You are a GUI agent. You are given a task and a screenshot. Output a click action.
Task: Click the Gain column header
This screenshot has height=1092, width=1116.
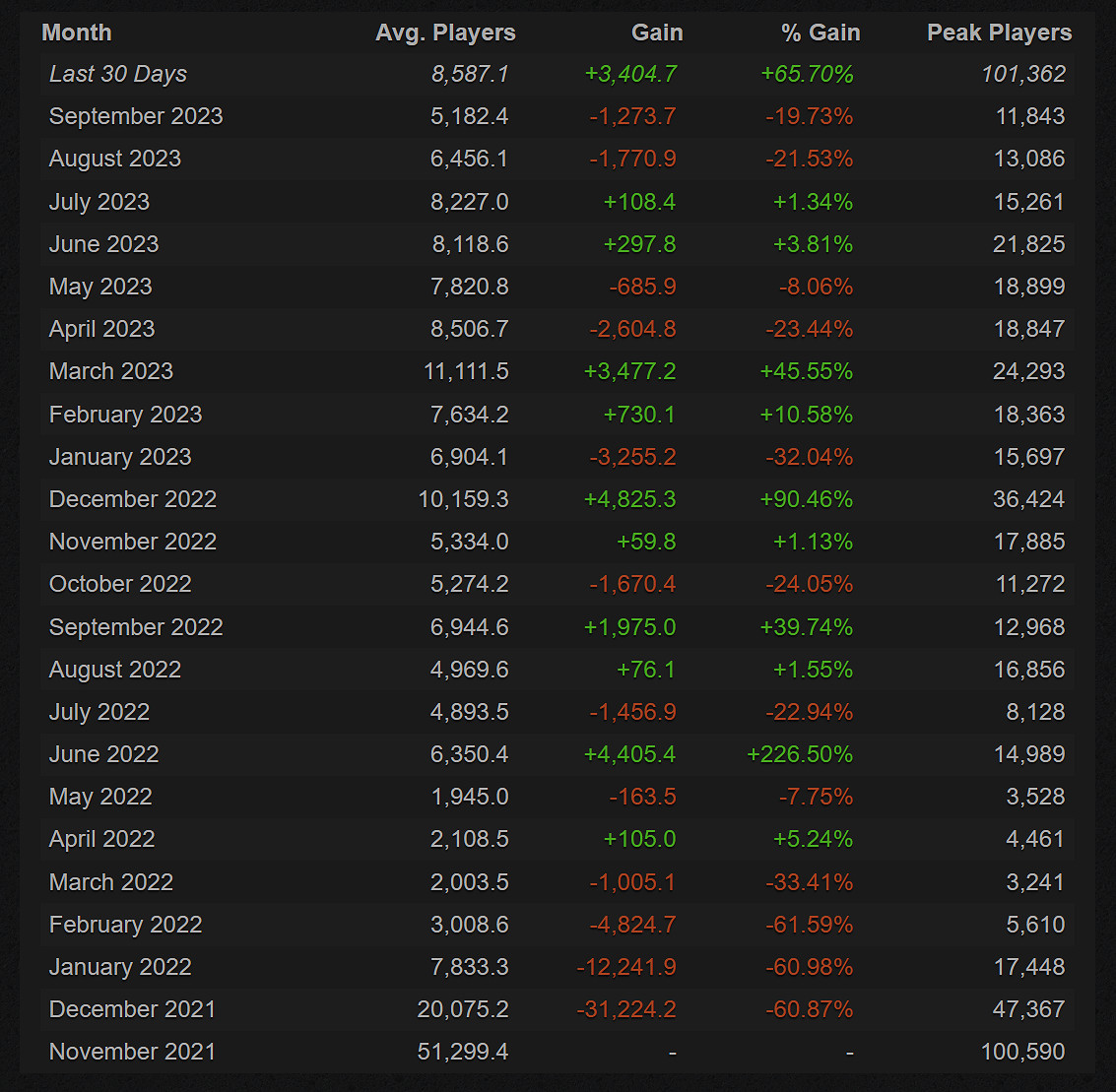point(657,32)
